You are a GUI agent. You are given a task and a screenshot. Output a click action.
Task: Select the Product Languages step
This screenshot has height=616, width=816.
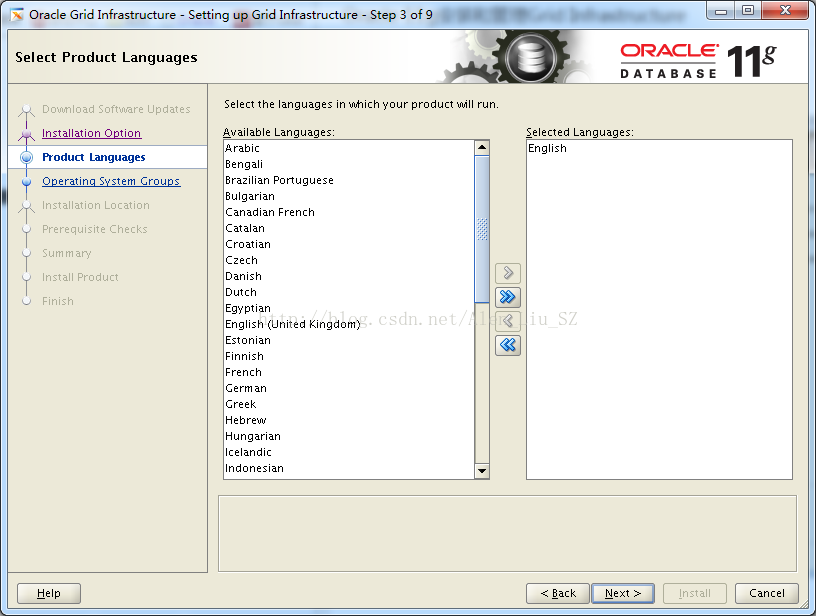tap(94, 157)
